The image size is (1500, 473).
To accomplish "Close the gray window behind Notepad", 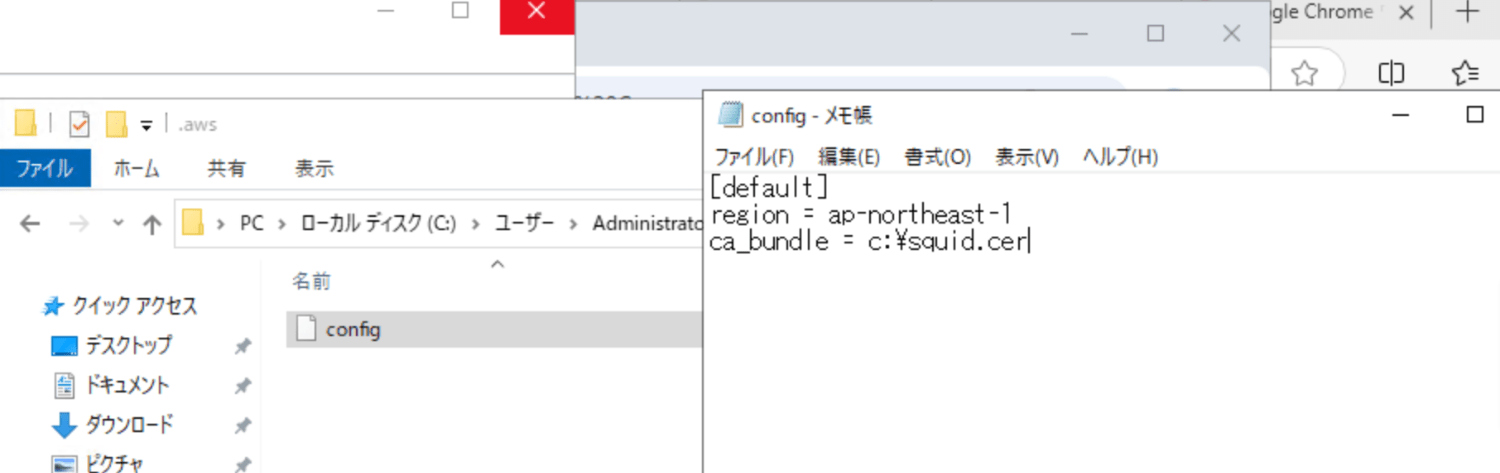I will (x=1232, y=34).
